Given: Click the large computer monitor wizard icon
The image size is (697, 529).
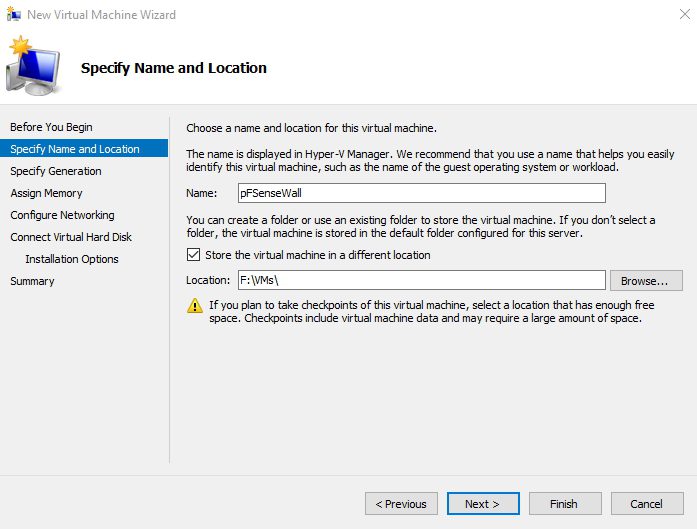Looking at the screenshot, I should tap(33, 67).
